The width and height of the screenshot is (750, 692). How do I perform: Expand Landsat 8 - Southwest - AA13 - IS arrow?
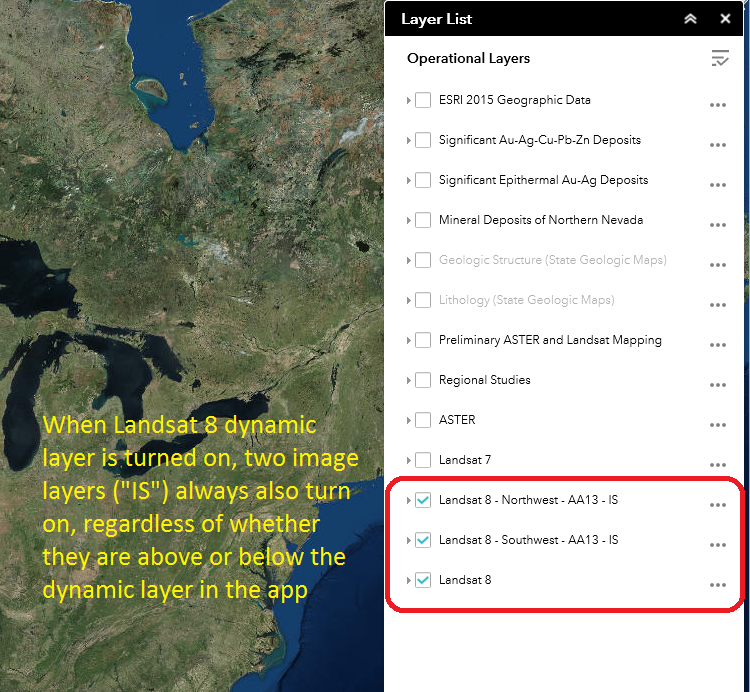tap(408, 540)
